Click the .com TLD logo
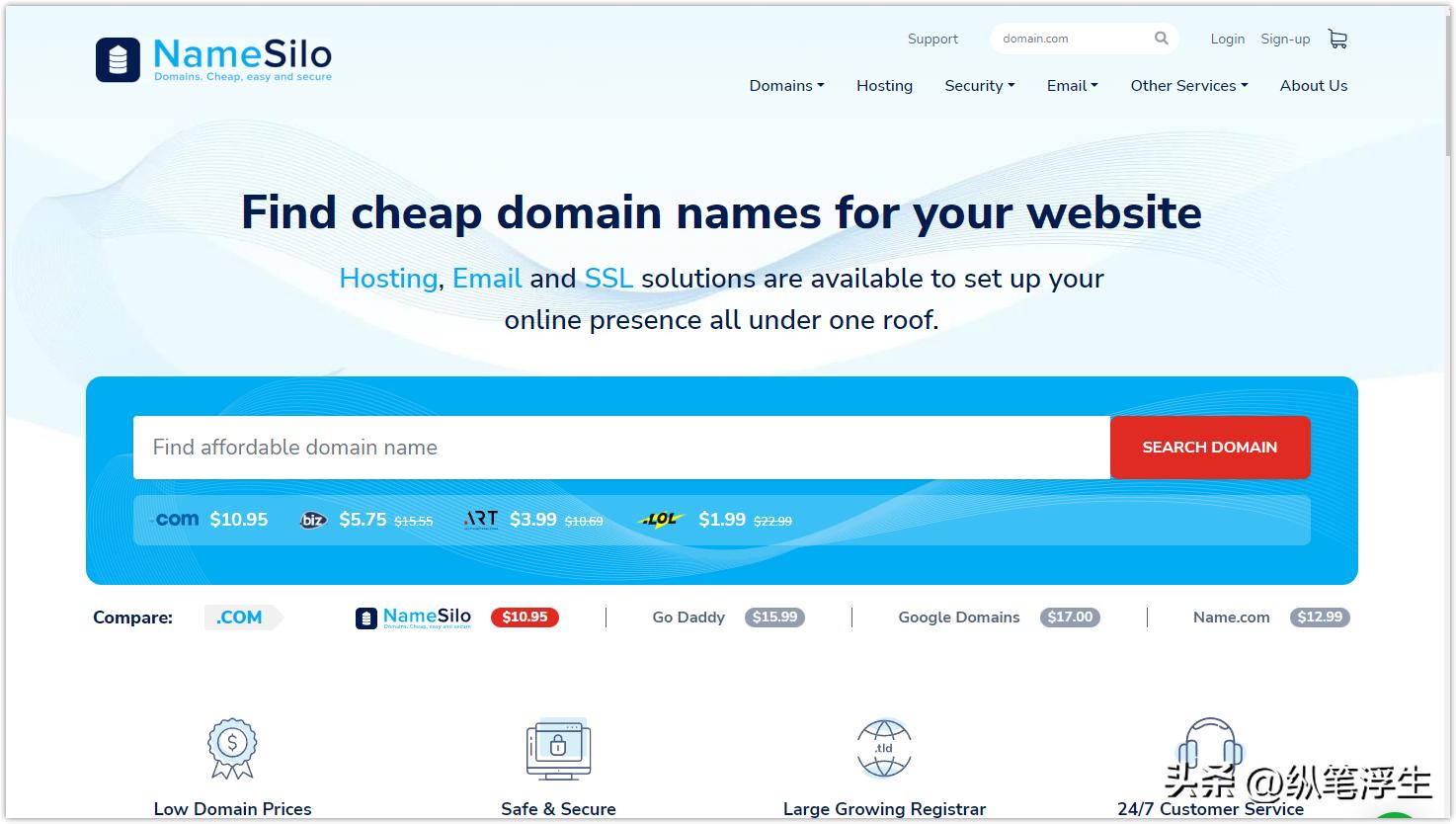Image resolution: width=1456 pixels, height=824 pixels. [x=176, y=520]
